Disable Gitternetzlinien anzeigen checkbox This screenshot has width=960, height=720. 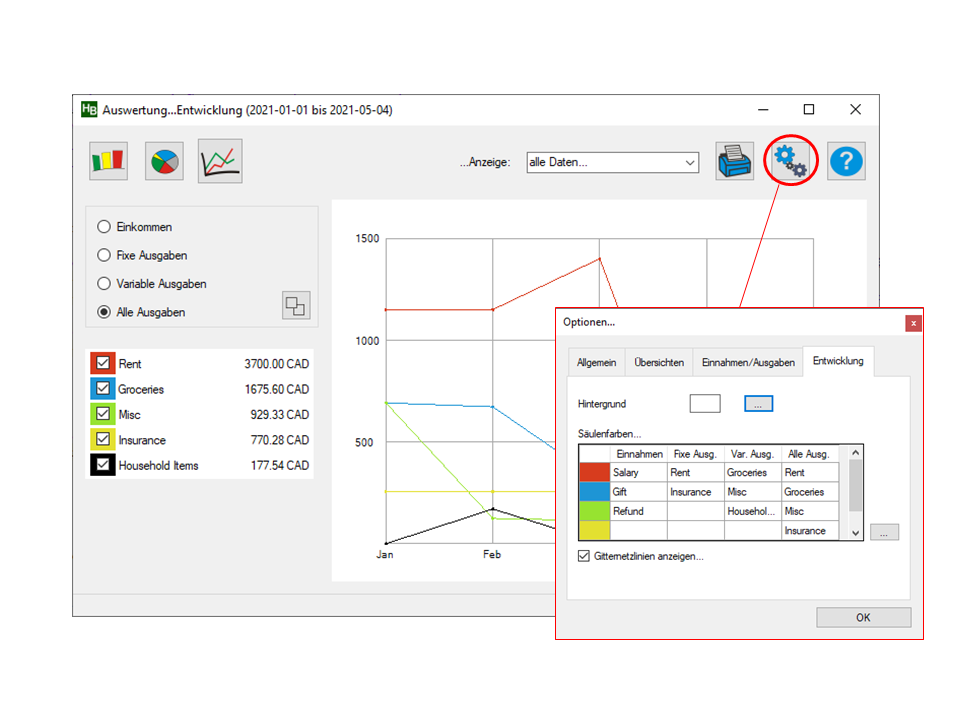pyautogui.click(x=584, y=556)
